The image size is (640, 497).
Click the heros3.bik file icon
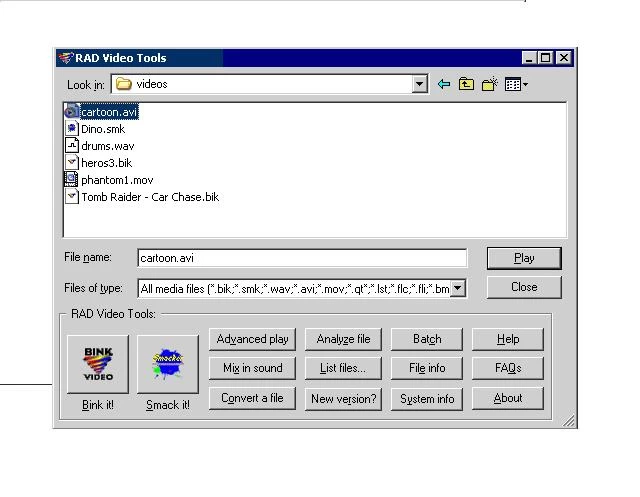[x=72, y=162]
